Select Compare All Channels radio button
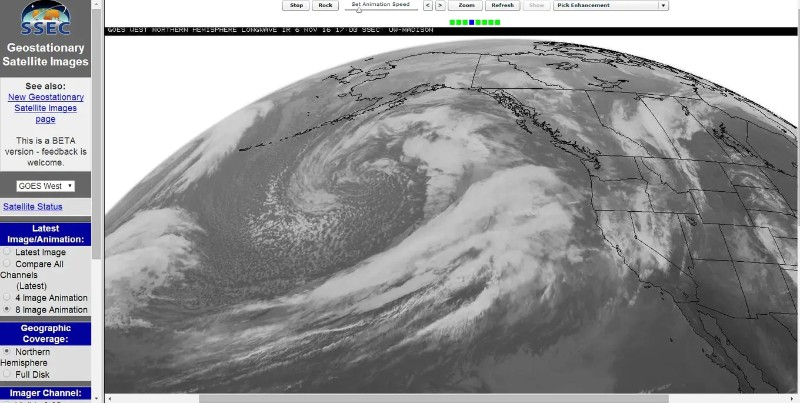 tap(7, 263)
